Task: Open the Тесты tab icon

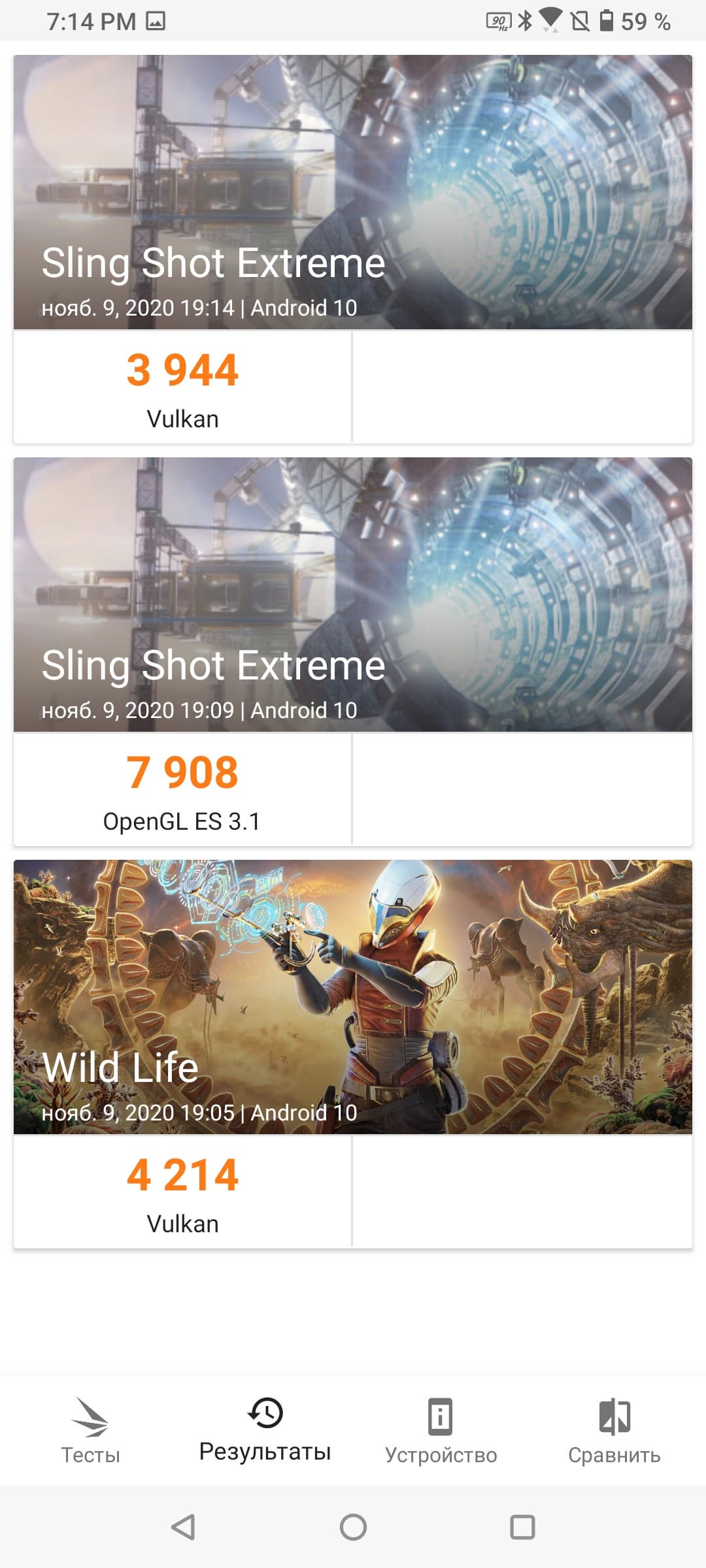Action: [x=90, y=1416]
